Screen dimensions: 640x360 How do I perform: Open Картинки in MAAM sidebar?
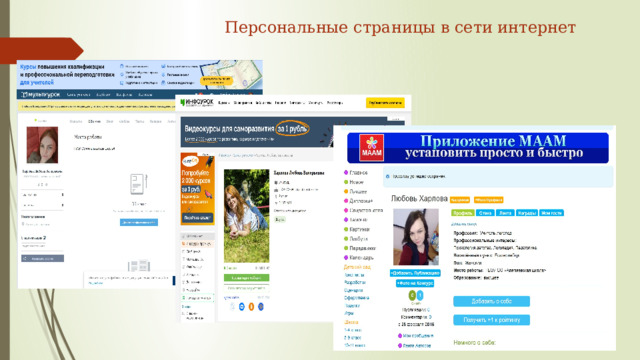[360, 229]
